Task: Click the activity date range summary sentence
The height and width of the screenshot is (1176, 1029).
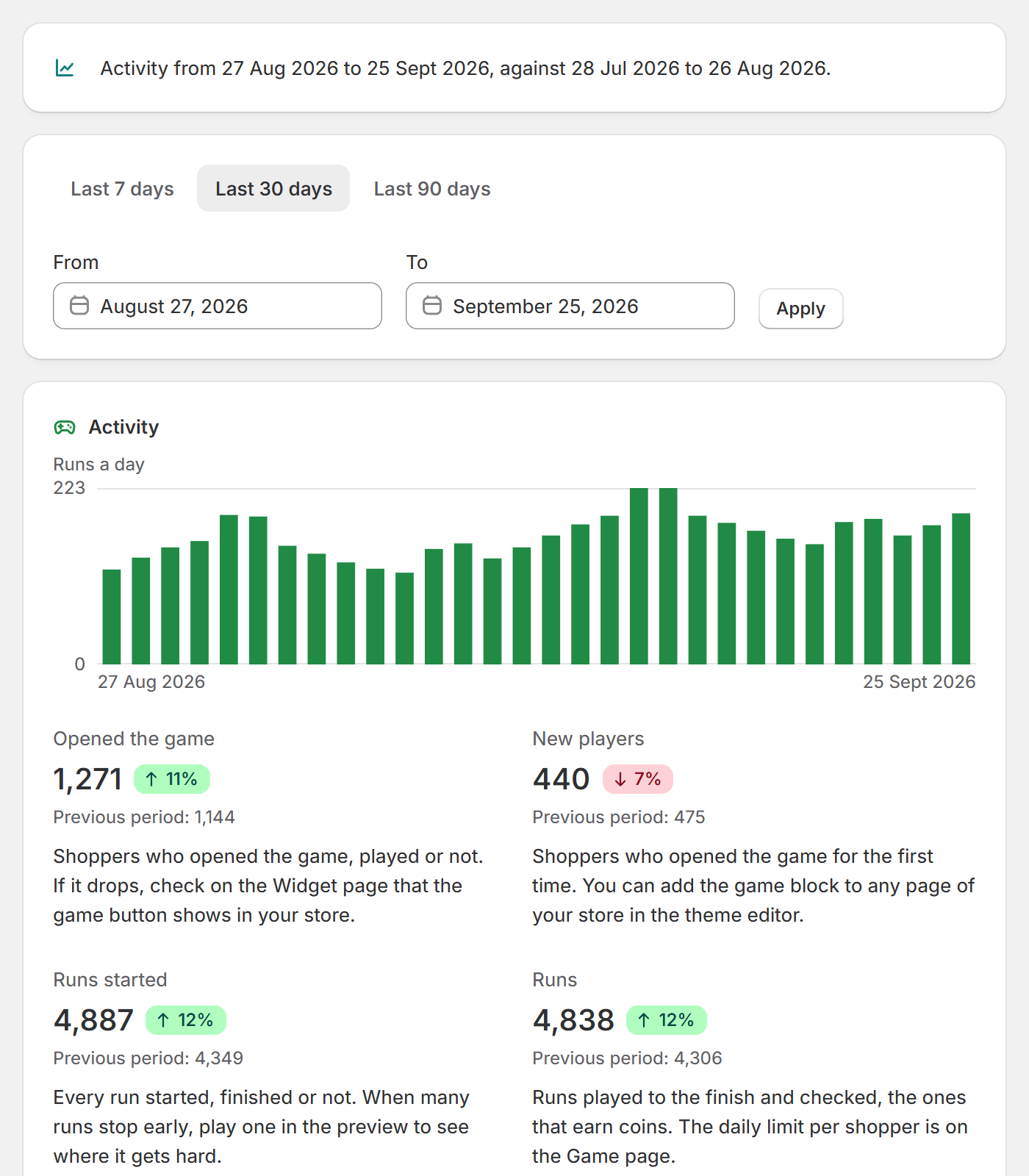Action: click(x=466, y=68)
